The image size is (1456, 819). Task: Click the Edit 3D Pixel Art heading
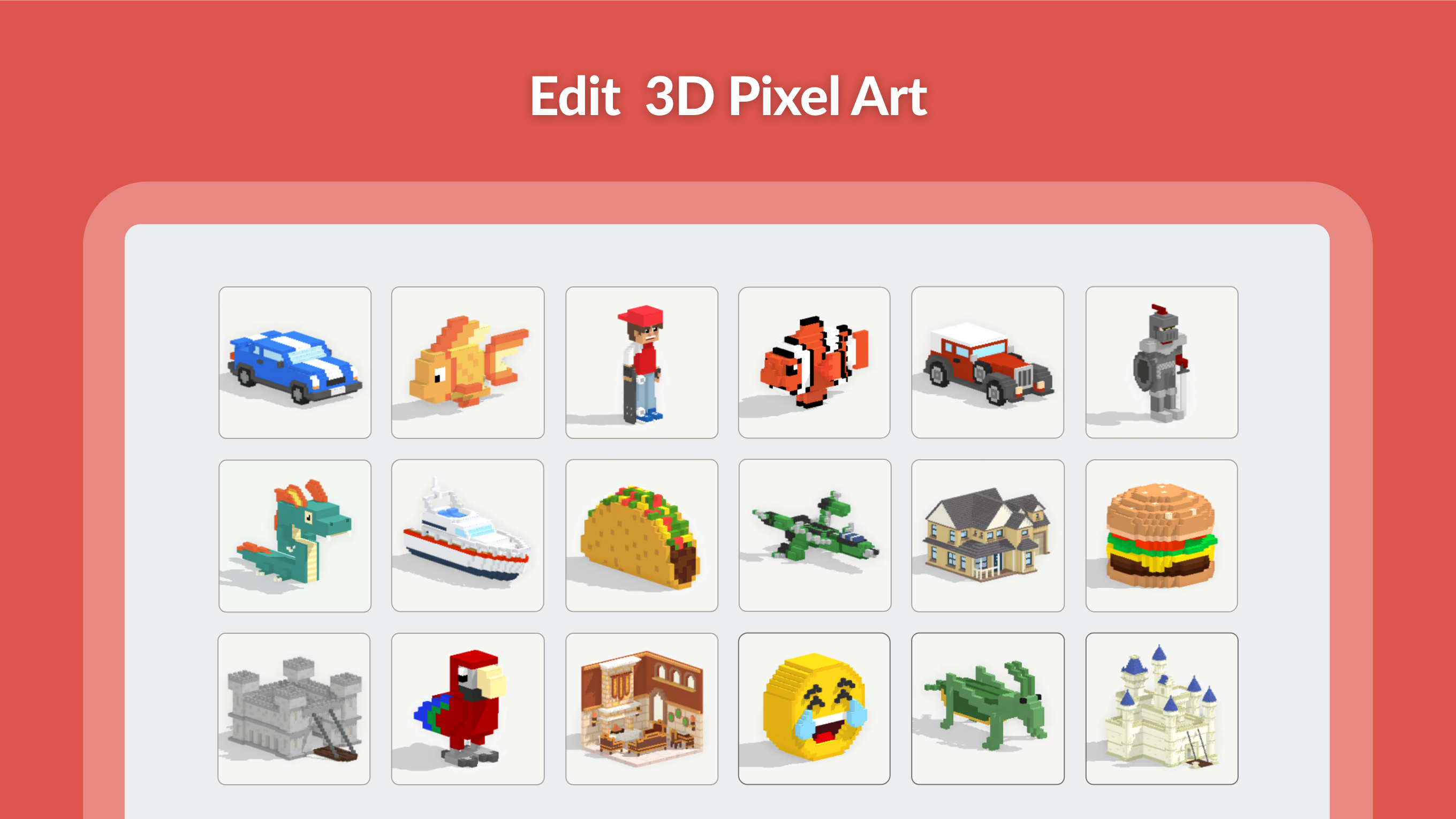728,97
